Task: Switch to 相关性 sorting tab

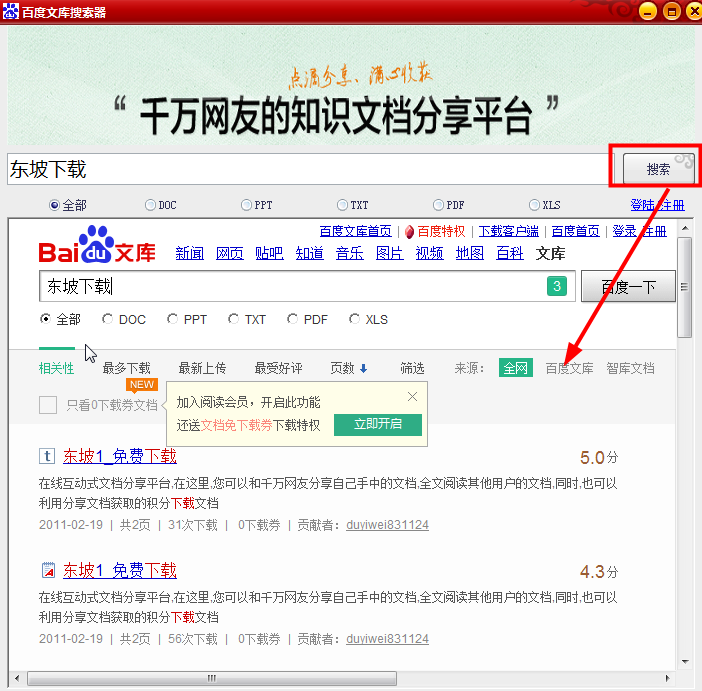Action: [56, 368]
